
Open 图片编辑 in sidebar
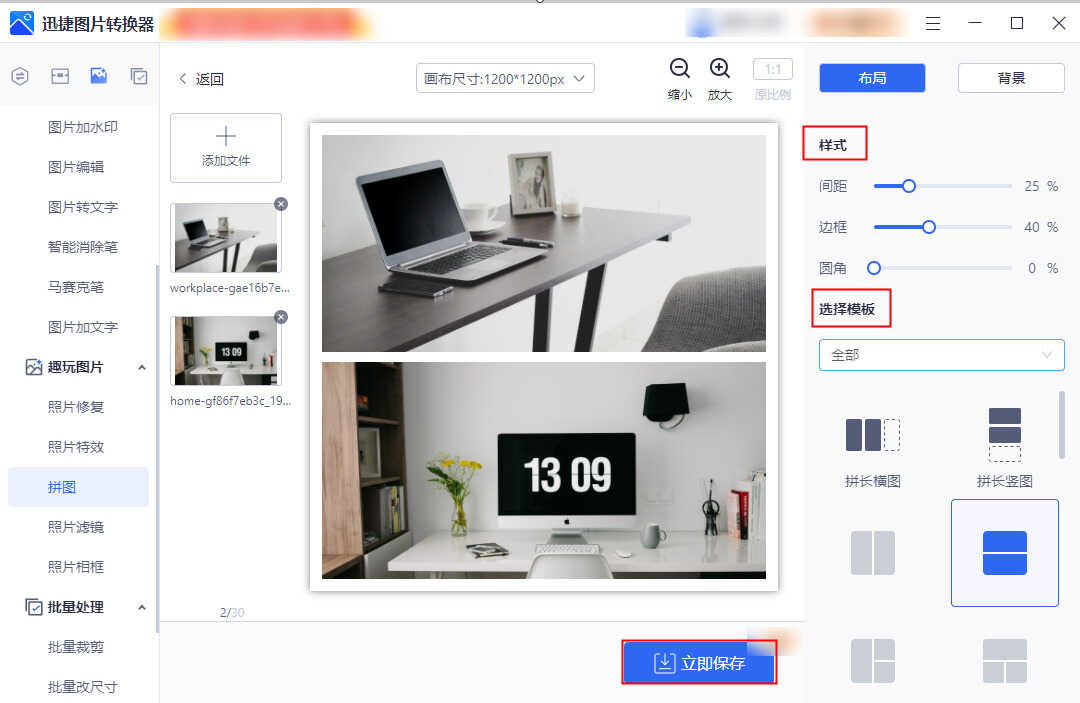76,167
